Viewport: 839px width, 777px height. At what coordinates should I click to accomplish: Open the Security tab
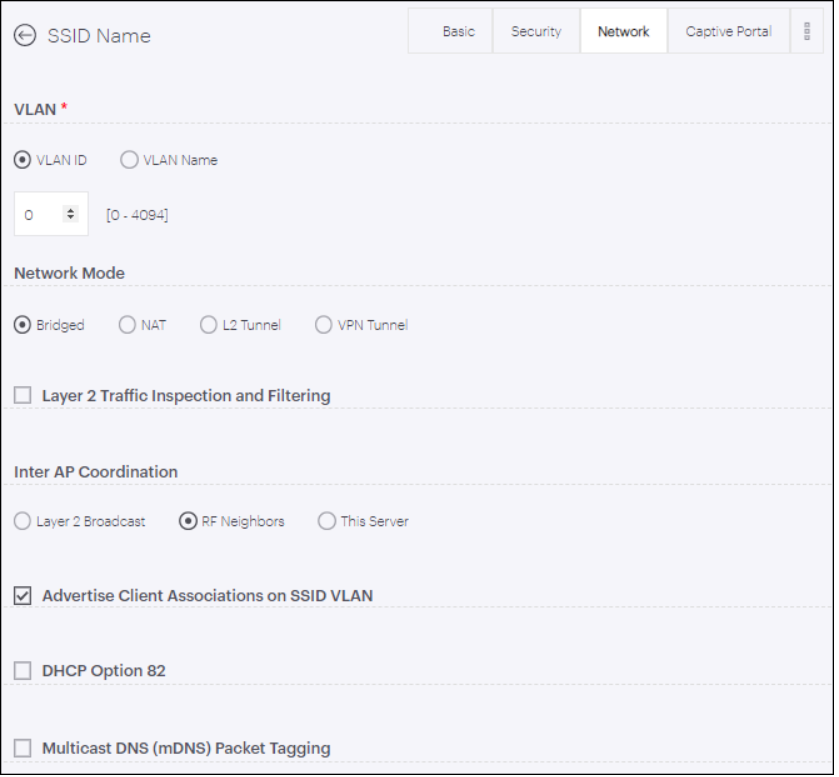click(x=535, y=31)
